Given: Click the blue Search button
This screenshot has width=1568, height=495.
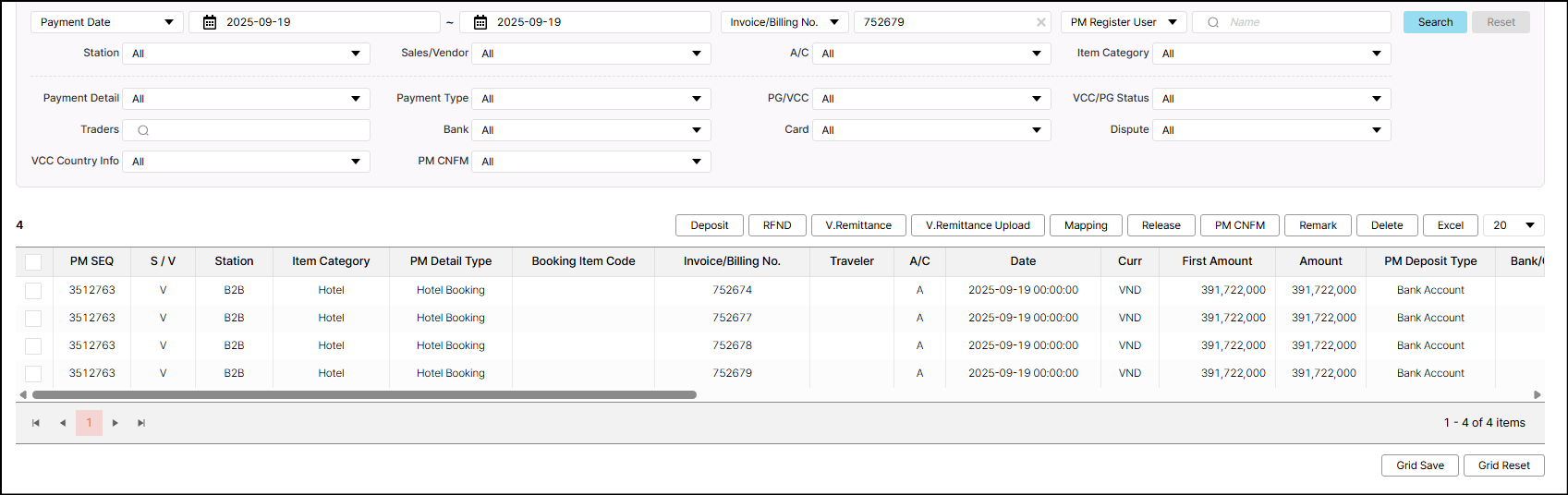Looking at the screenshot, I should [1434, 22].
